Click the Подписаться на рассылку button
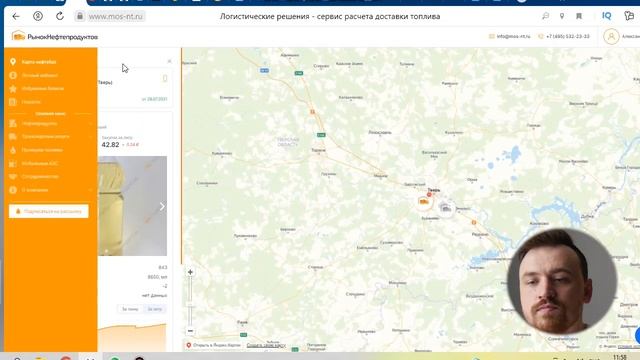The width and height of the screenshot is (640, 360). (x=49, y=211)
